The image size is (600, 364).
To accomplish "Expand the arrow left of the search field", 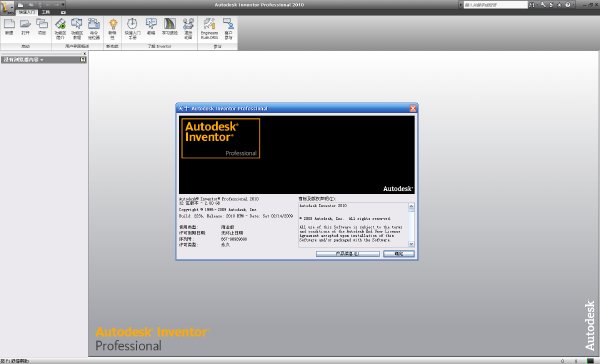I will [461, 5].
